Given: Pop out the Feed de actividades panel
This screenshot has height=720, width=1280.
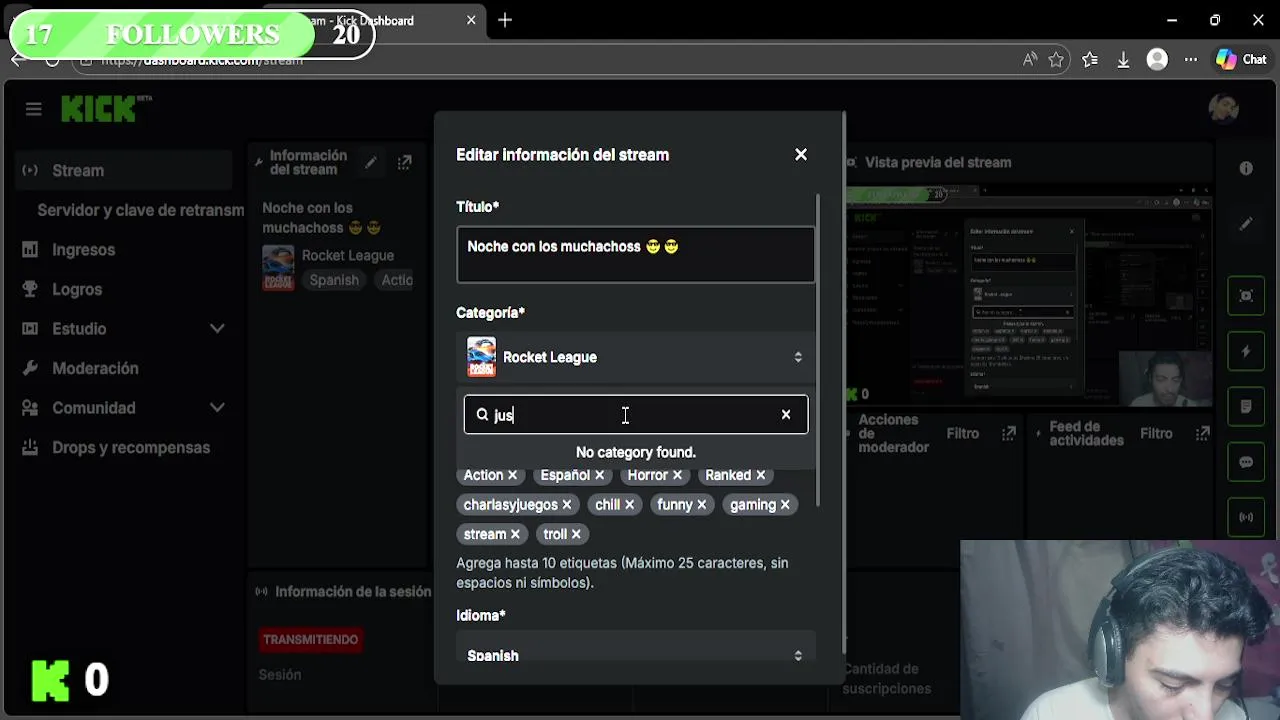Looking at the screenshot, I should (1201, 433).
